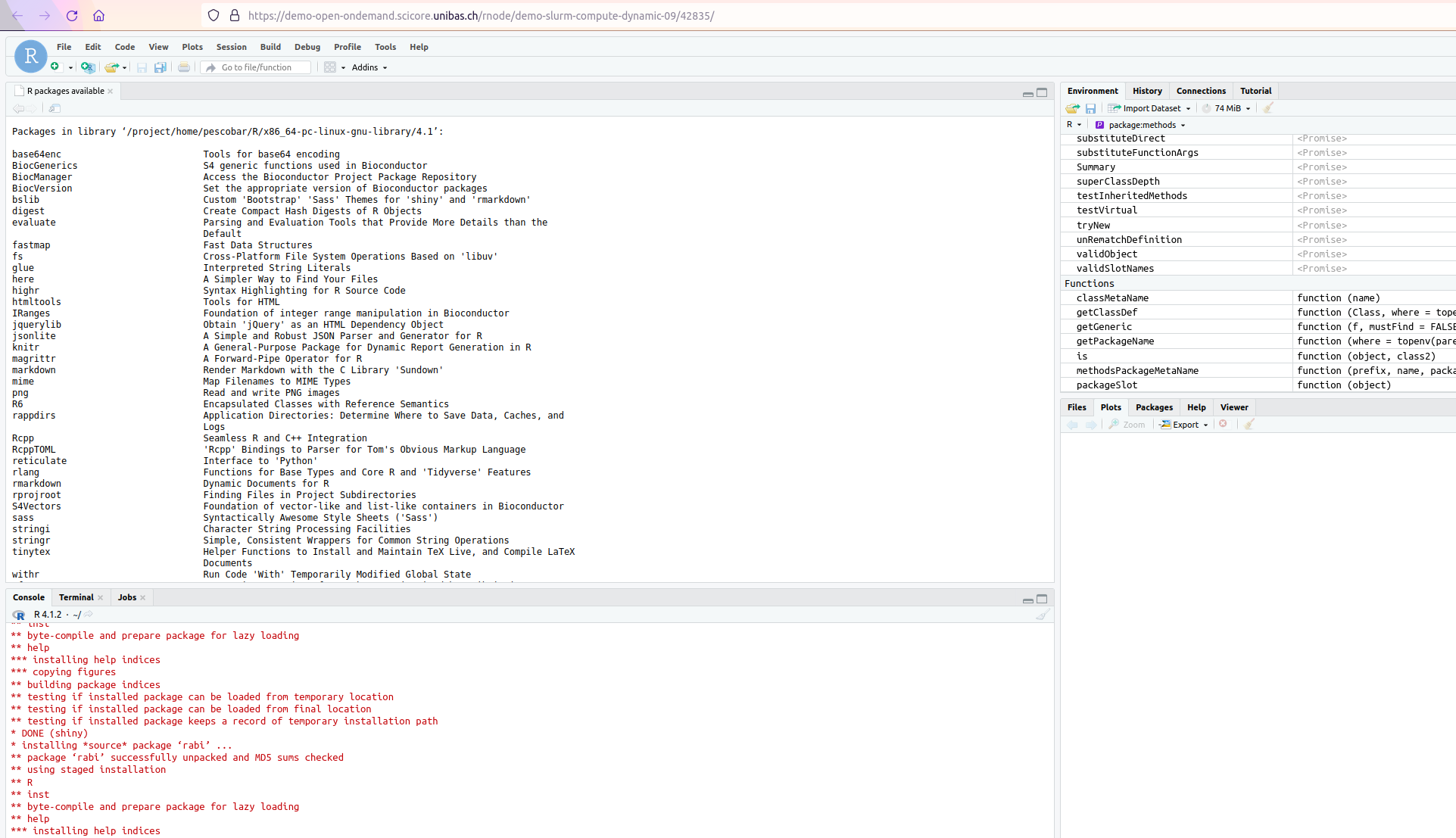This screenshot has width=1456, height=838.
Task: Open the Session menu
Action: coord(231,47)
